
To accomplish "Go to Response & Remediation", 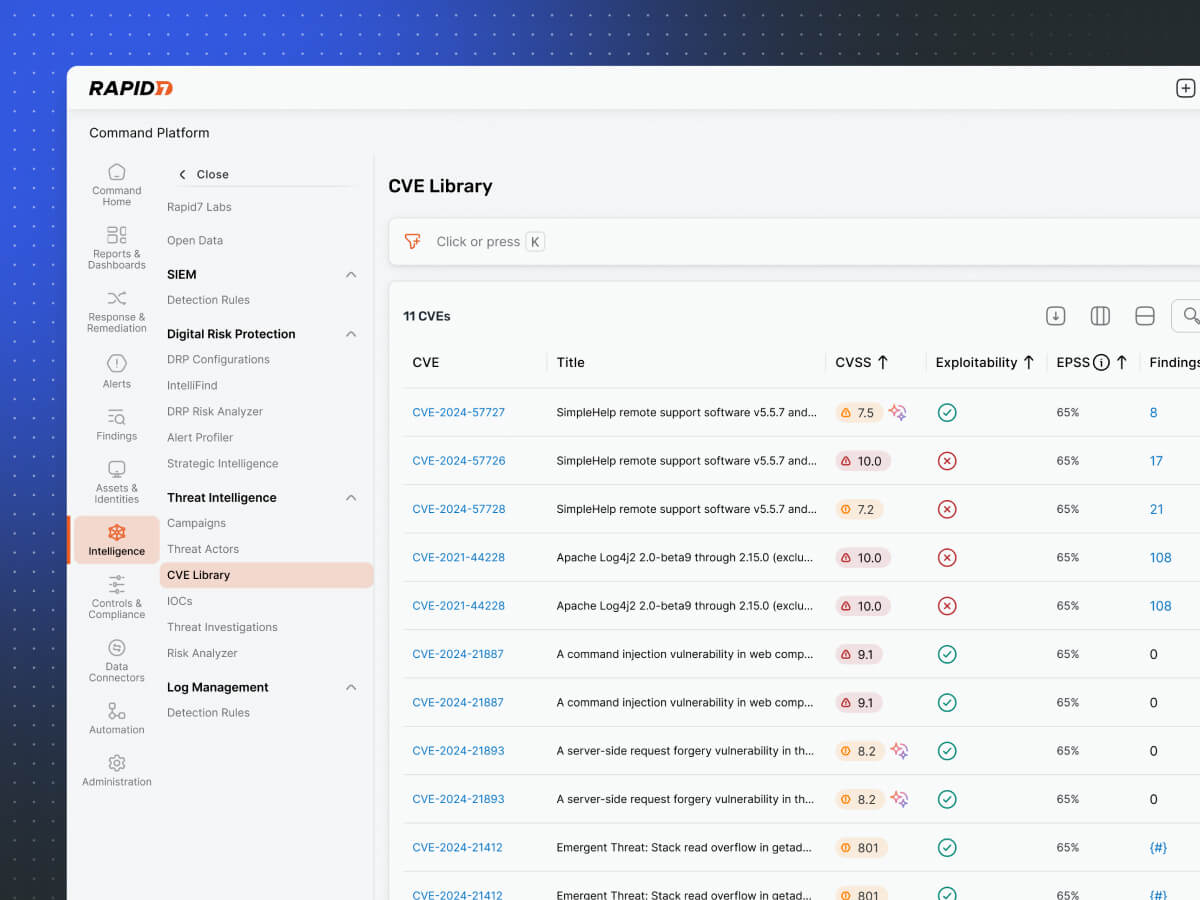I will [x=117, y=310].
